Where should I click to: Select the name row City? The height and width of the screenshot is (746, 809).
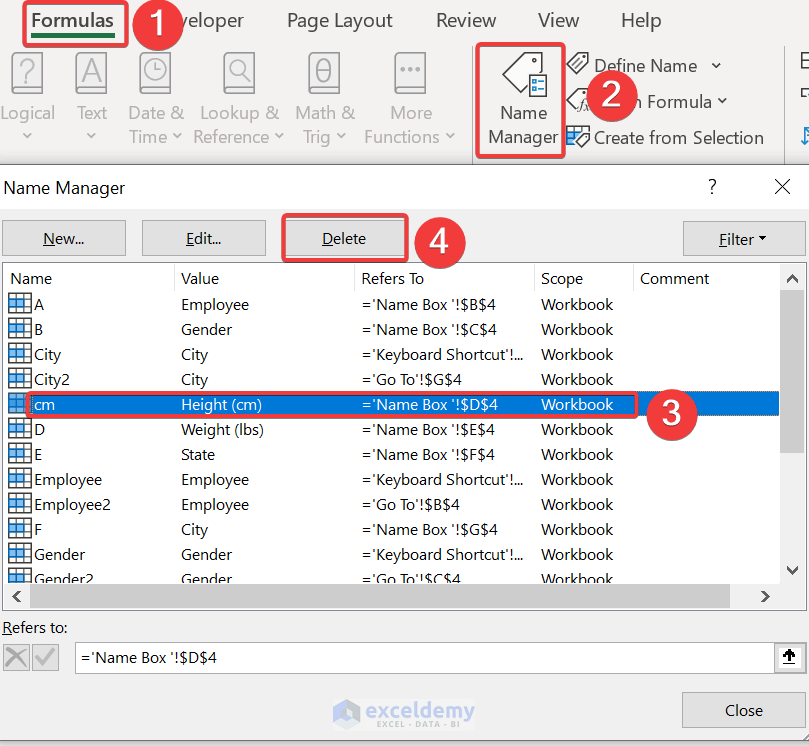coord(393,354)
